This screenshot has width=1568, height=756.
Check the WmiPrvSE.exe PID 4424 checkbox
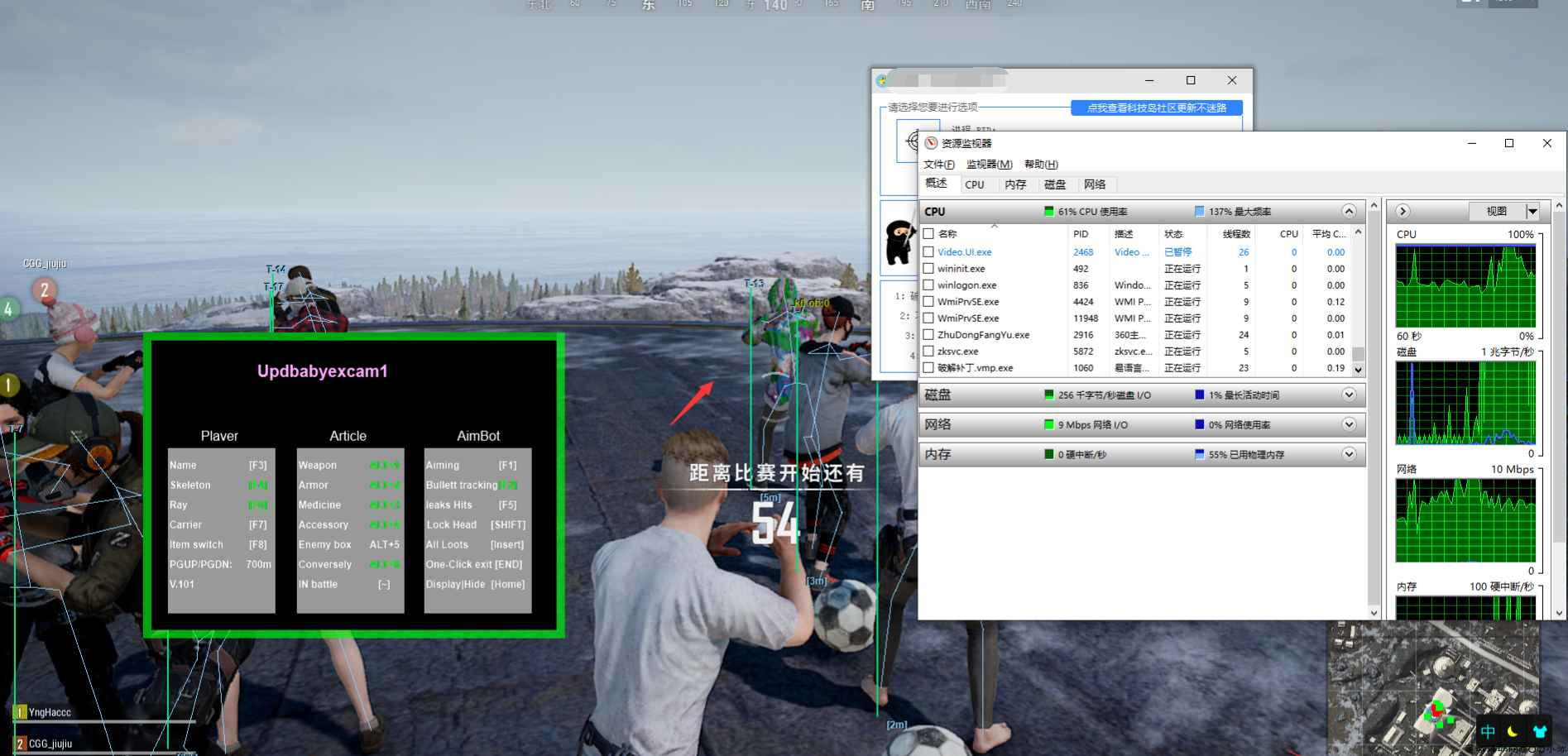(928, 302)
